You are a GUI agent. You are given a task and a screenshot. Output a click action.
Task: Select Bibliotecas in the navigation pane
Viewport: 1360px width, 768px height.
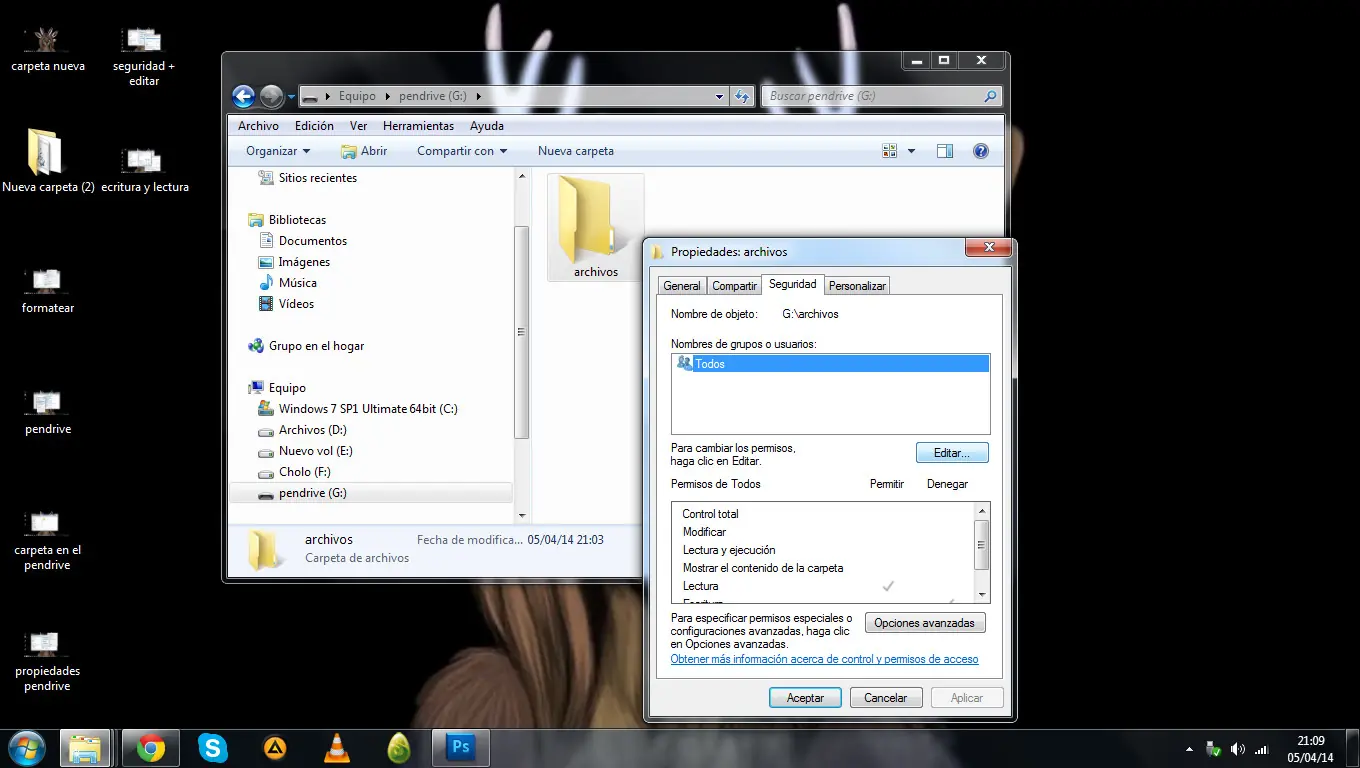(287, 220)
